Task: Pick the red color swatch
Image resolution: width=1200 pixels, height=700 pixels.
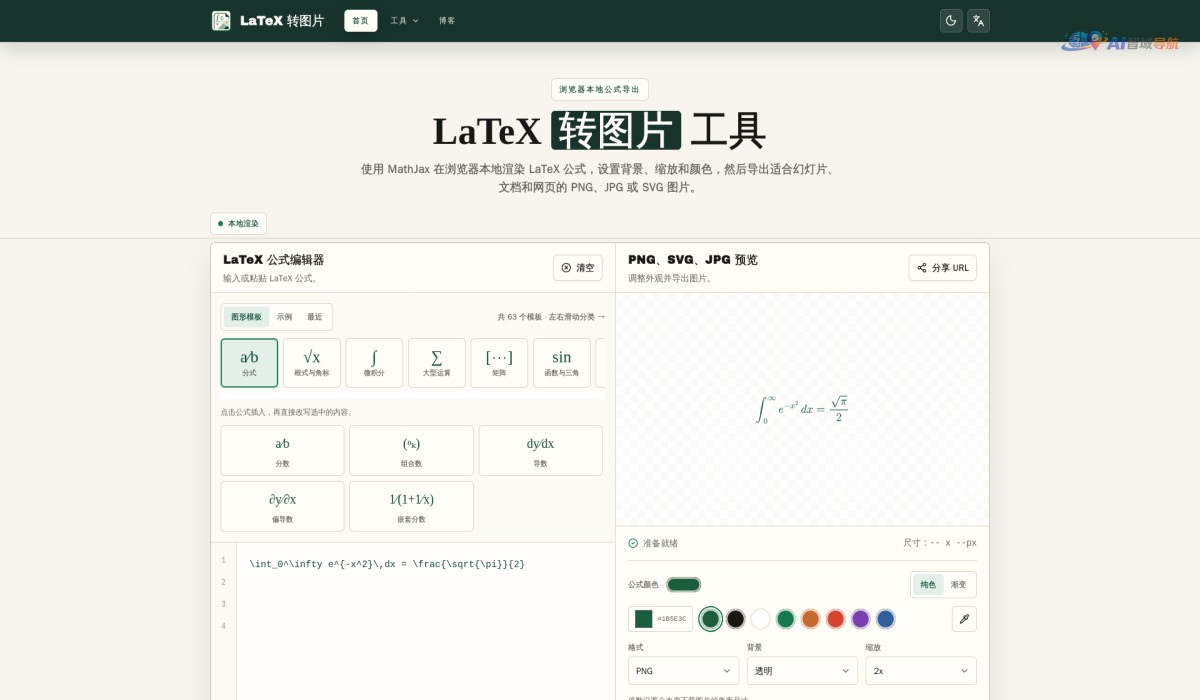Action: [835, 619]
